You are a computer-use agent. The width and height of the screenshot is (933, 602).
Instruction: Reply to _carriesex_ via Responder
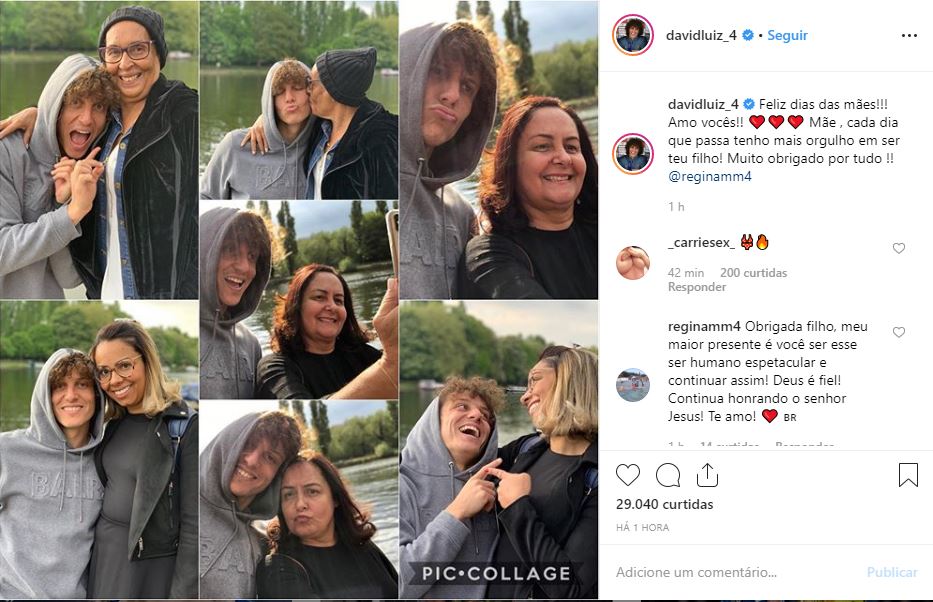[696, 287]
